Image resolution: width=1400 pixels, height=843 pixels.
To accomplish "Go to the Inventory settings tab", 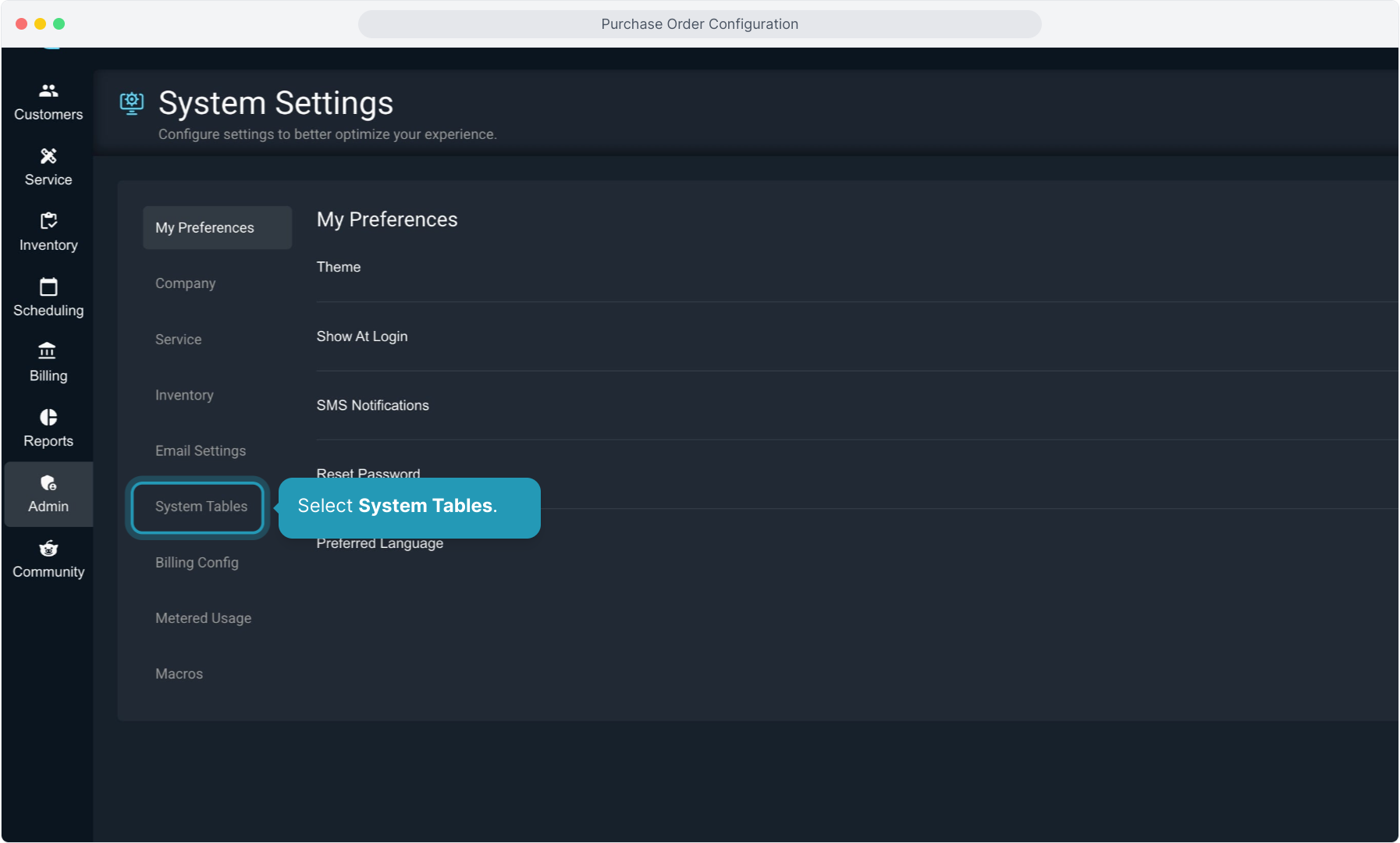I will pyautogui.click(x=184, y=395).
